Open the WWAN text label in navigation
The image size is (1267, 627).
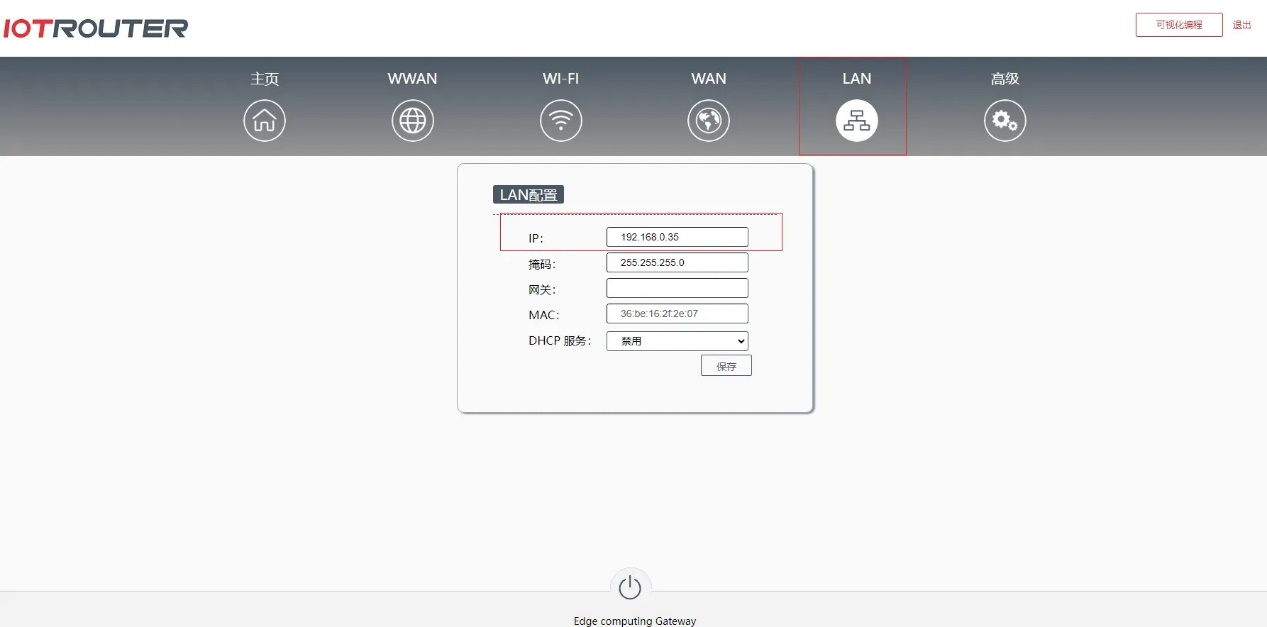(412, 79)
